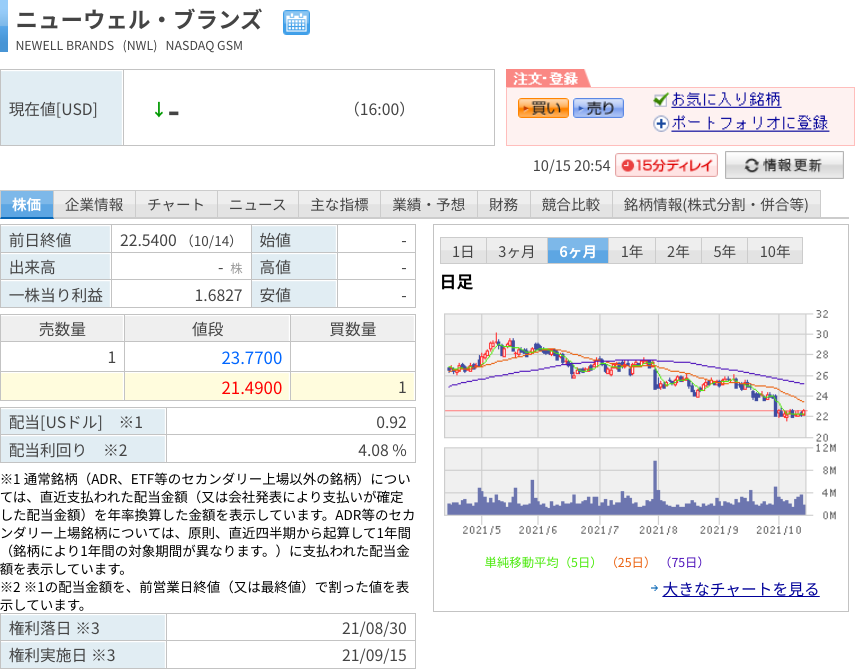Select the 10年 chart period

[775, 251]
